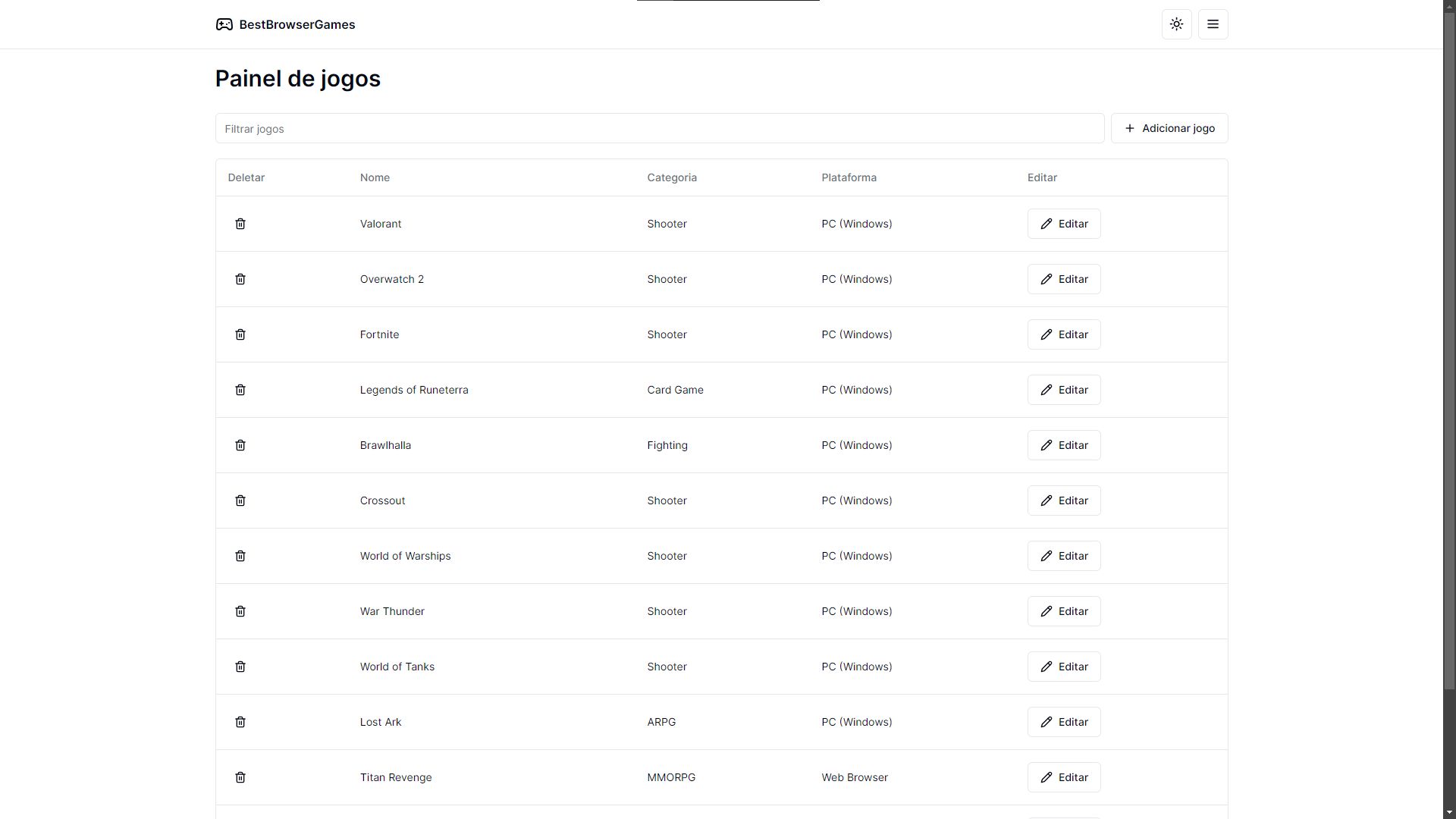Click the Nome column header

pyautogui.click(x=375, y=177)
